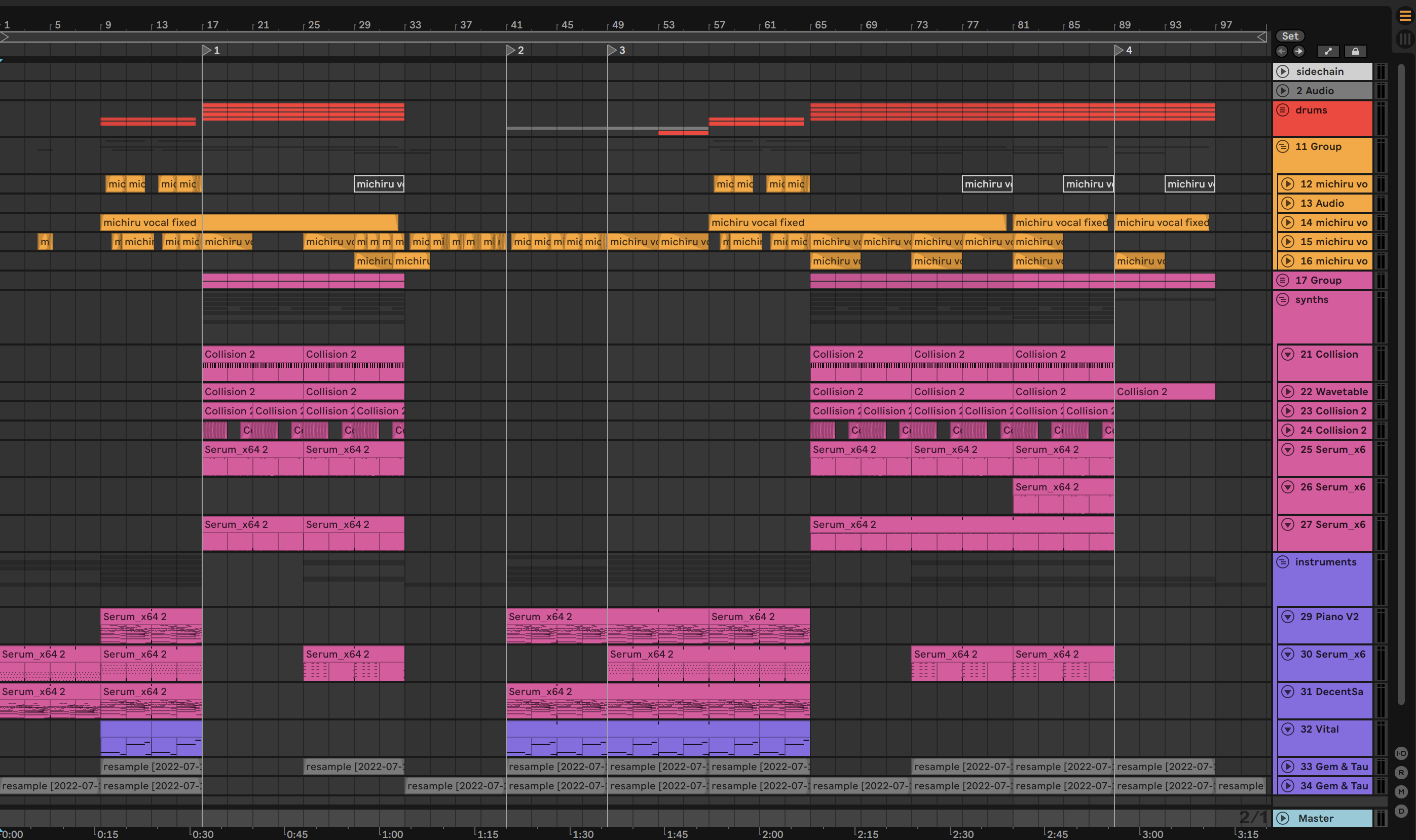The image size is (1416, 840).
Task: Click the orange arrangement view icon at top right
Action: [1405, 16]
